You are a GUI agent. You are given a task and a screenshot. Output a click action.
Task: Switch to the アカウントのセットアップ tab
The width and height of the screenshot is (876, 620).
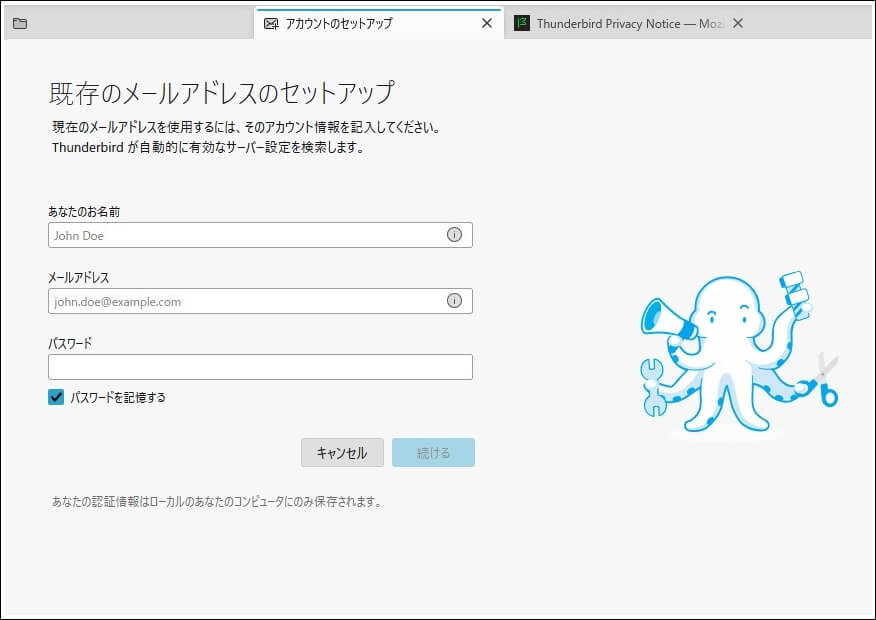pyautogui.click(x=379, y=23)
